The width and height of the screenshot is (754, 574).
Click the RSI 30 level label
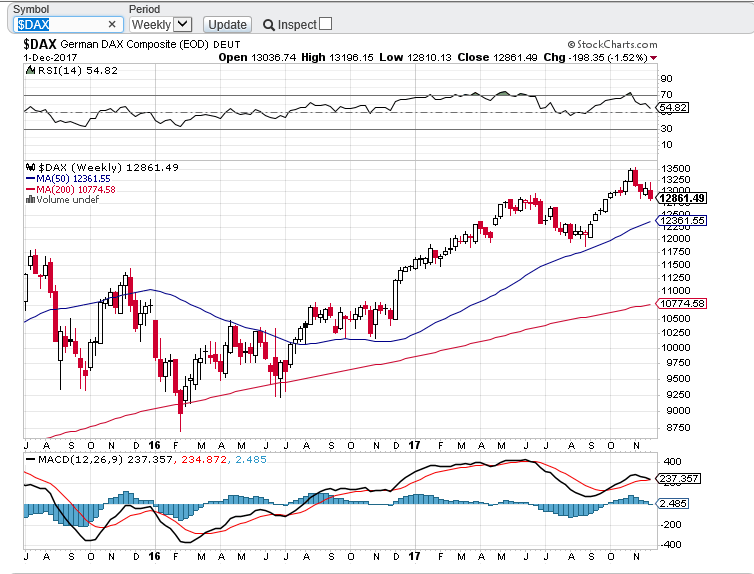click(x=666, y=128)
